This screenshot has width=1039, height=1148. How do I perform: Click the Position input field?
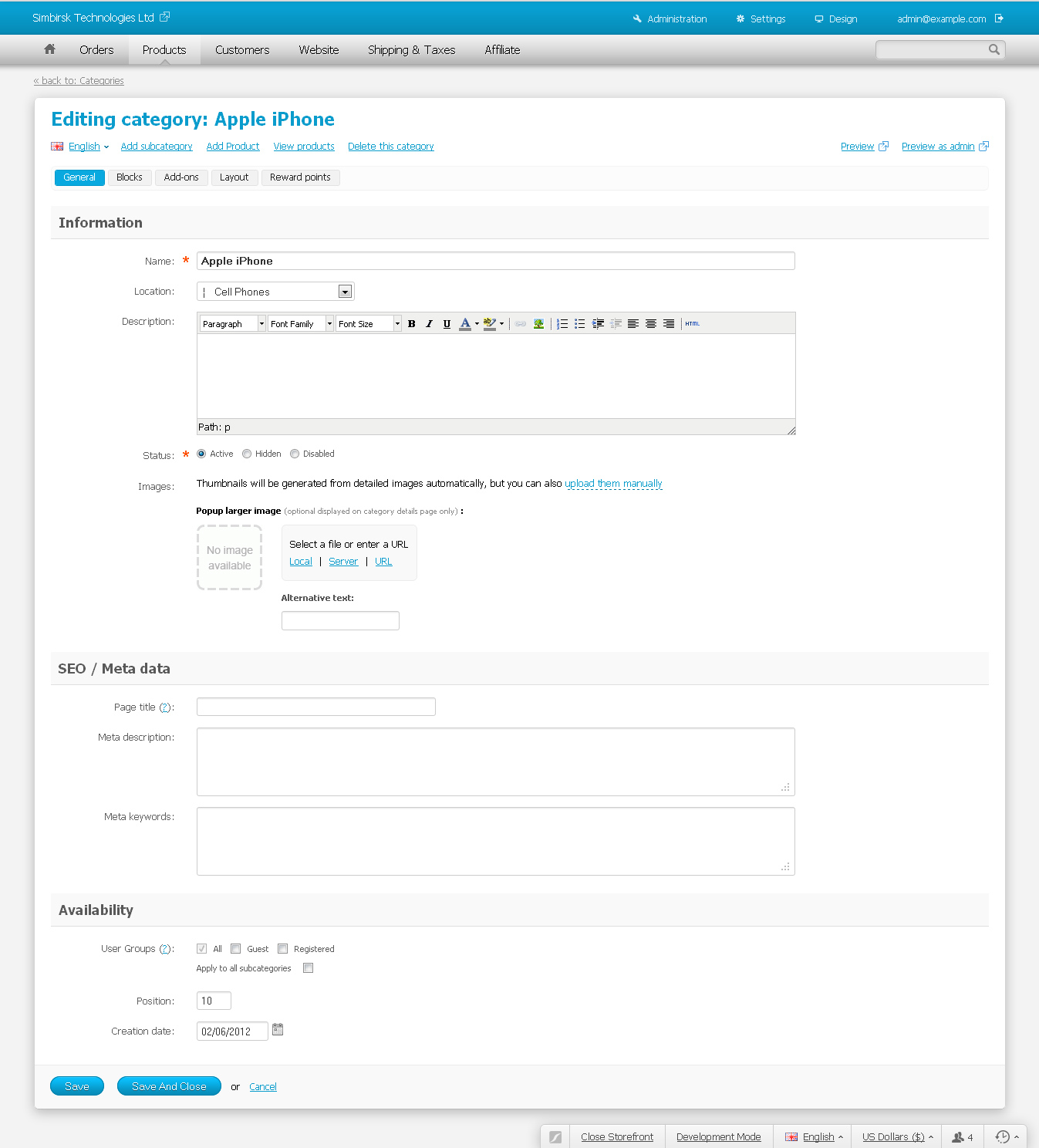(x=214, y=1001)
